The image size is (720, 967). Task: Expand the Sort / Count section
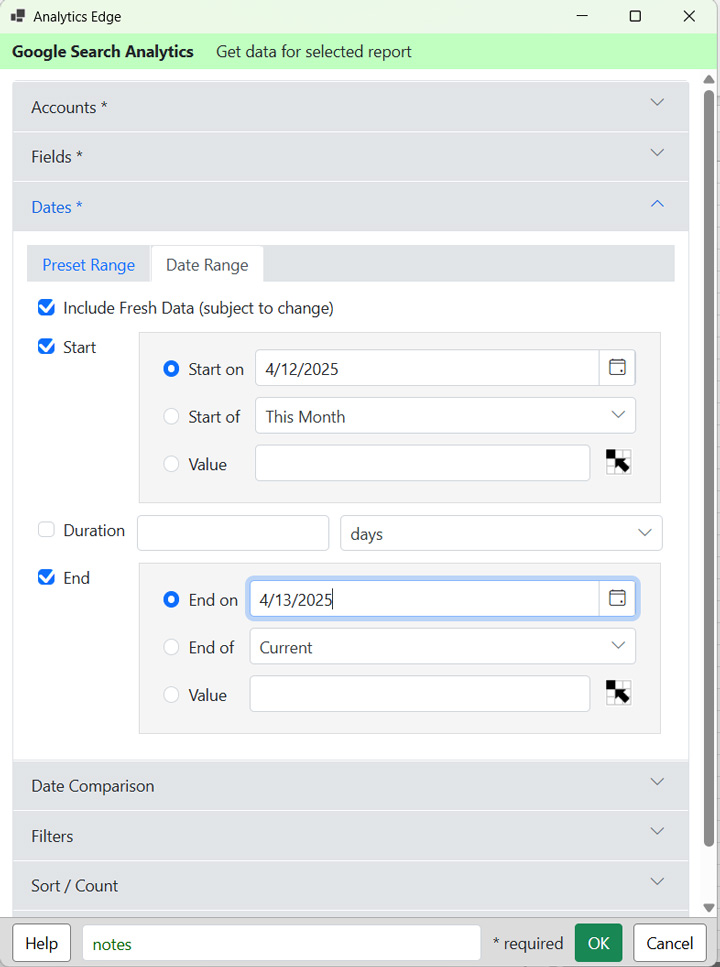(x=350, y=886)
